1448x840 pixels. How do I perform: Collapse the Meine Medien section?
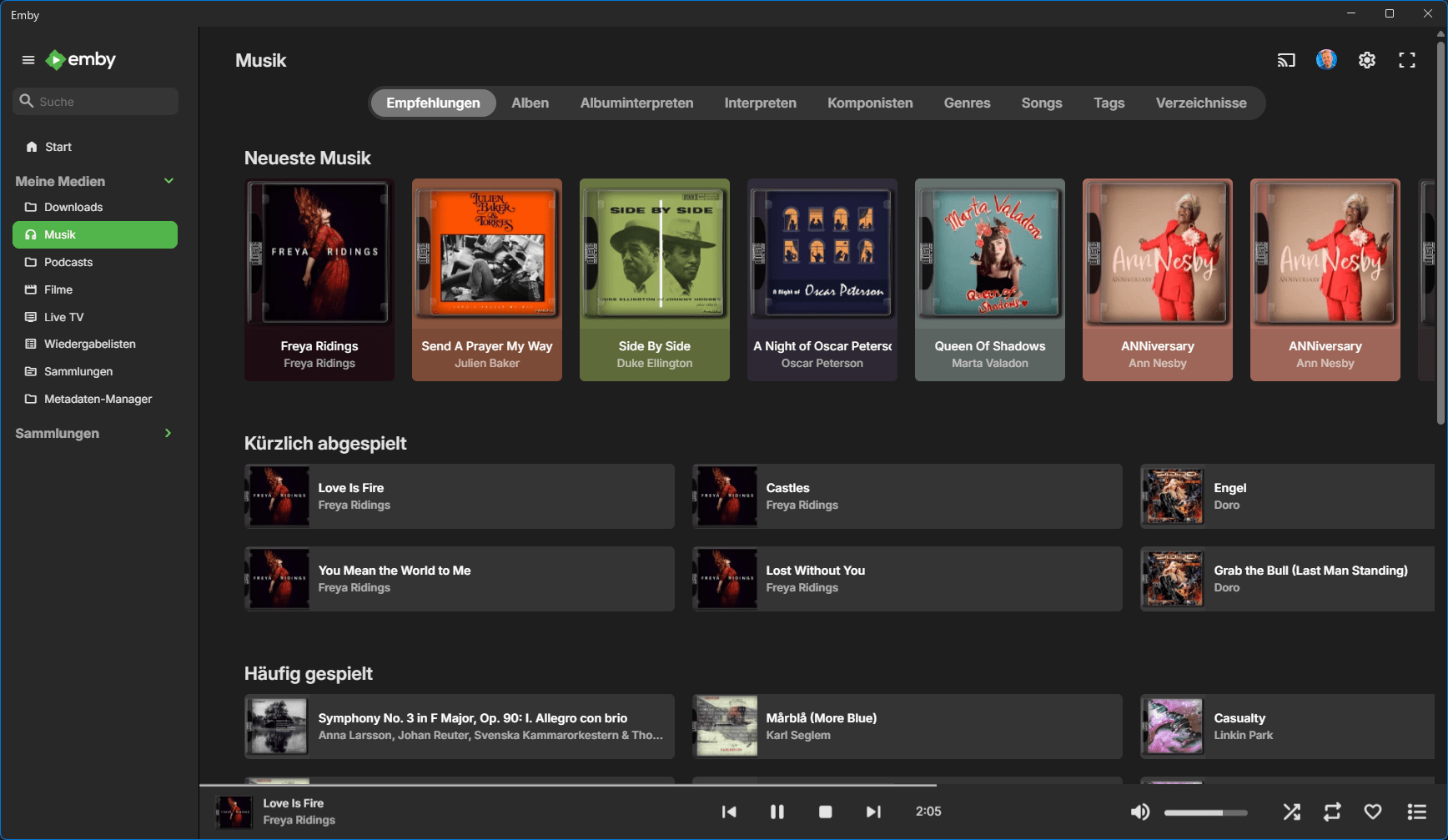[168, 181]
